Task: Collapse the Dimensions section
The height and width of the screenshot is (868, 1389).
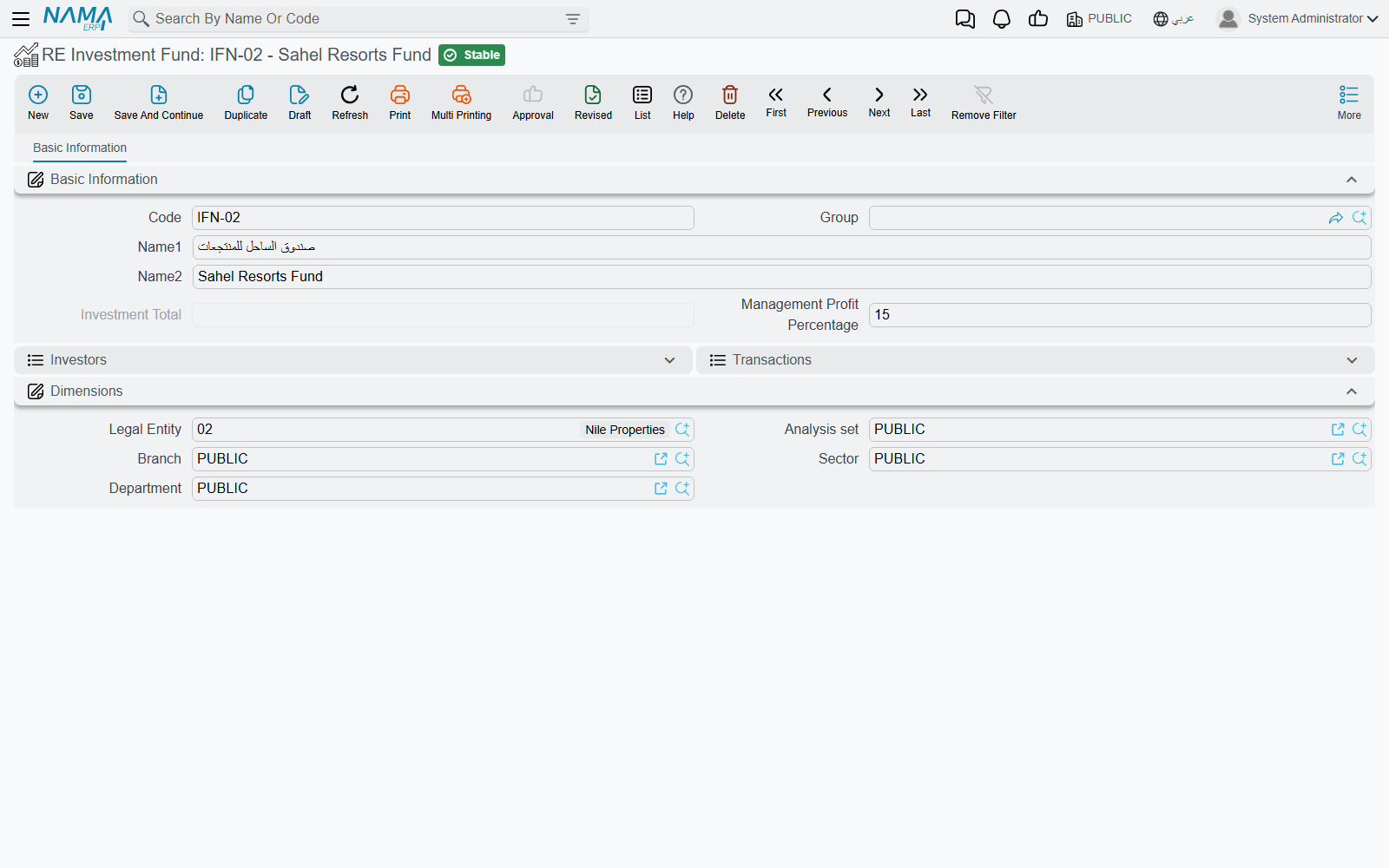Action: 1352,391
